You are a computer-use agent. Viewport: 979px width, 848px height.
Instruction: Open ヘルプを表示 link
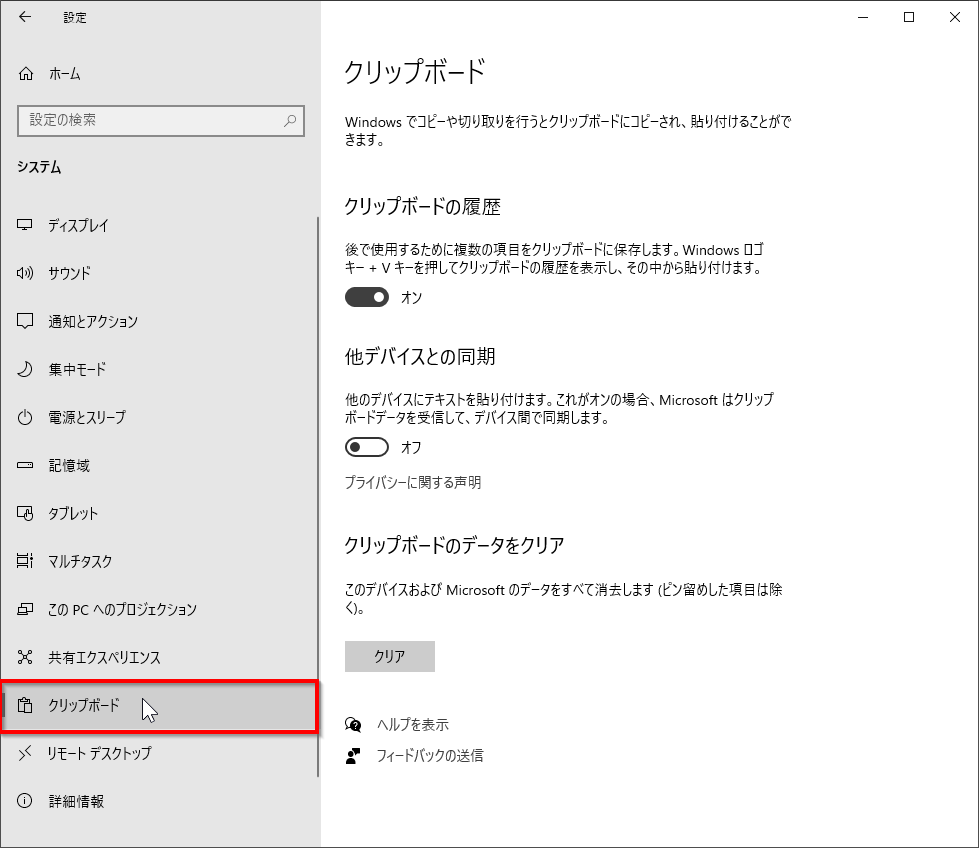pyautogui.click(x=413, y=724)
